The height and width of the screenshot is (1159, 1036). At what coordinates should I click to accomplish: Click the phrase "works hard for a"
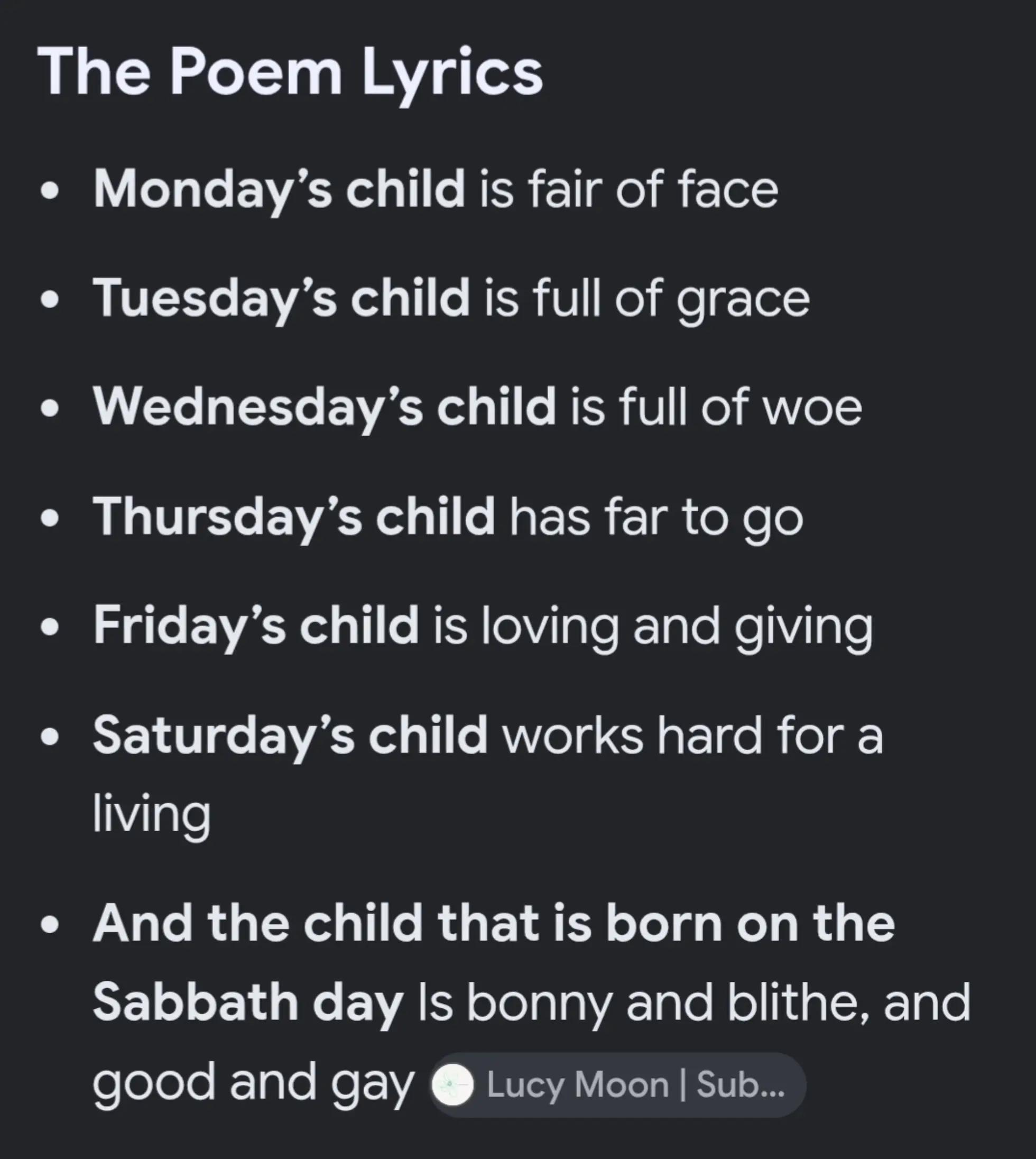click(692, 736)
